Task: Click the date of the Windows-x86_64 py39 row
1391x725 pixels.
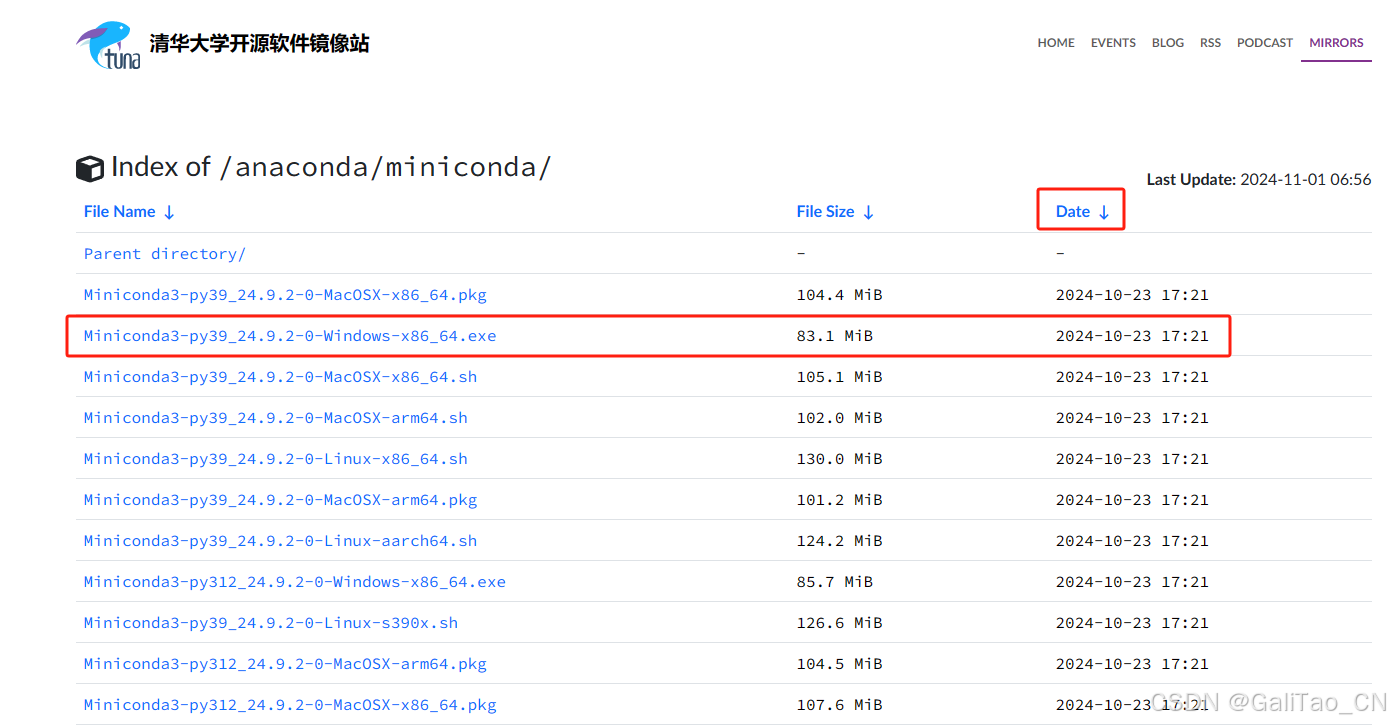Action: (x=1132, y=336)
